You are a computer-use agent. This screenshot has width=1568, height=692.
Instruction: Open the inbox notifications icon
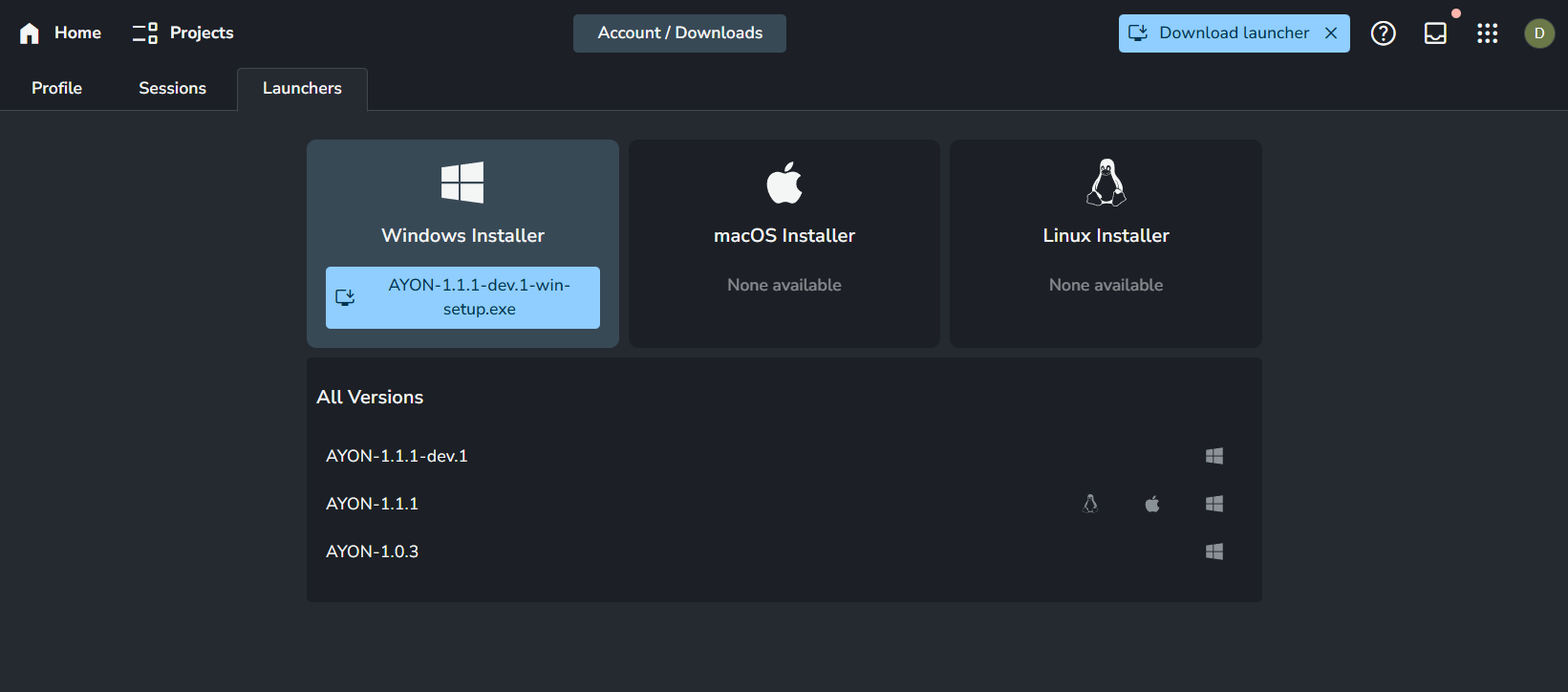(1435, 33)
